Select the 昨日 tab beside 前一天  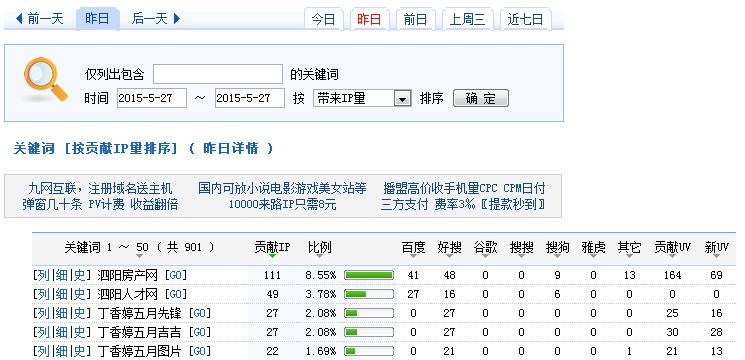(97, 19)
